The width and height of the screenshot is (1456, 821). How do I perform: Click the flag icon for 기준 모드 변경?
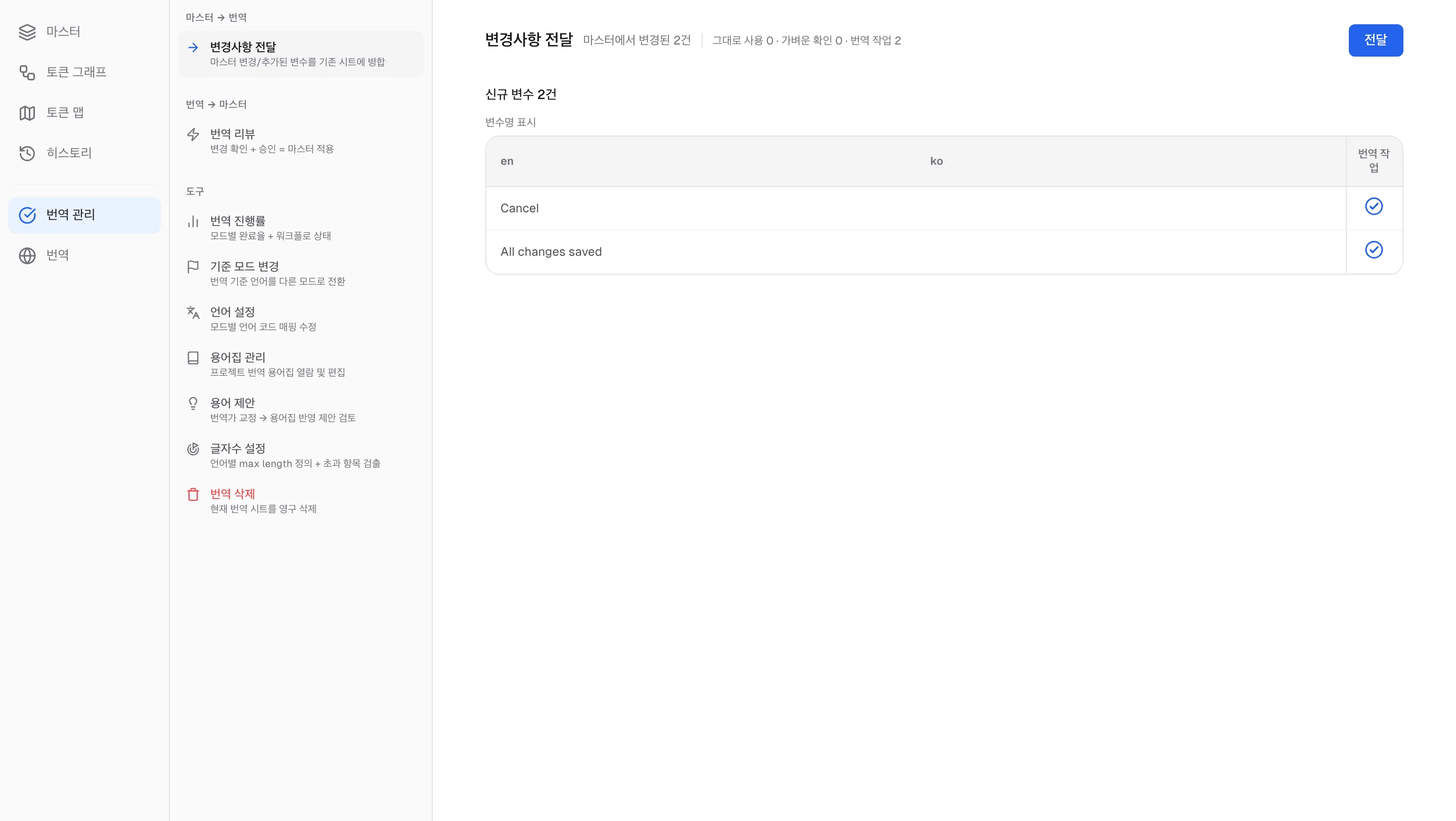(x=193, y=267)
